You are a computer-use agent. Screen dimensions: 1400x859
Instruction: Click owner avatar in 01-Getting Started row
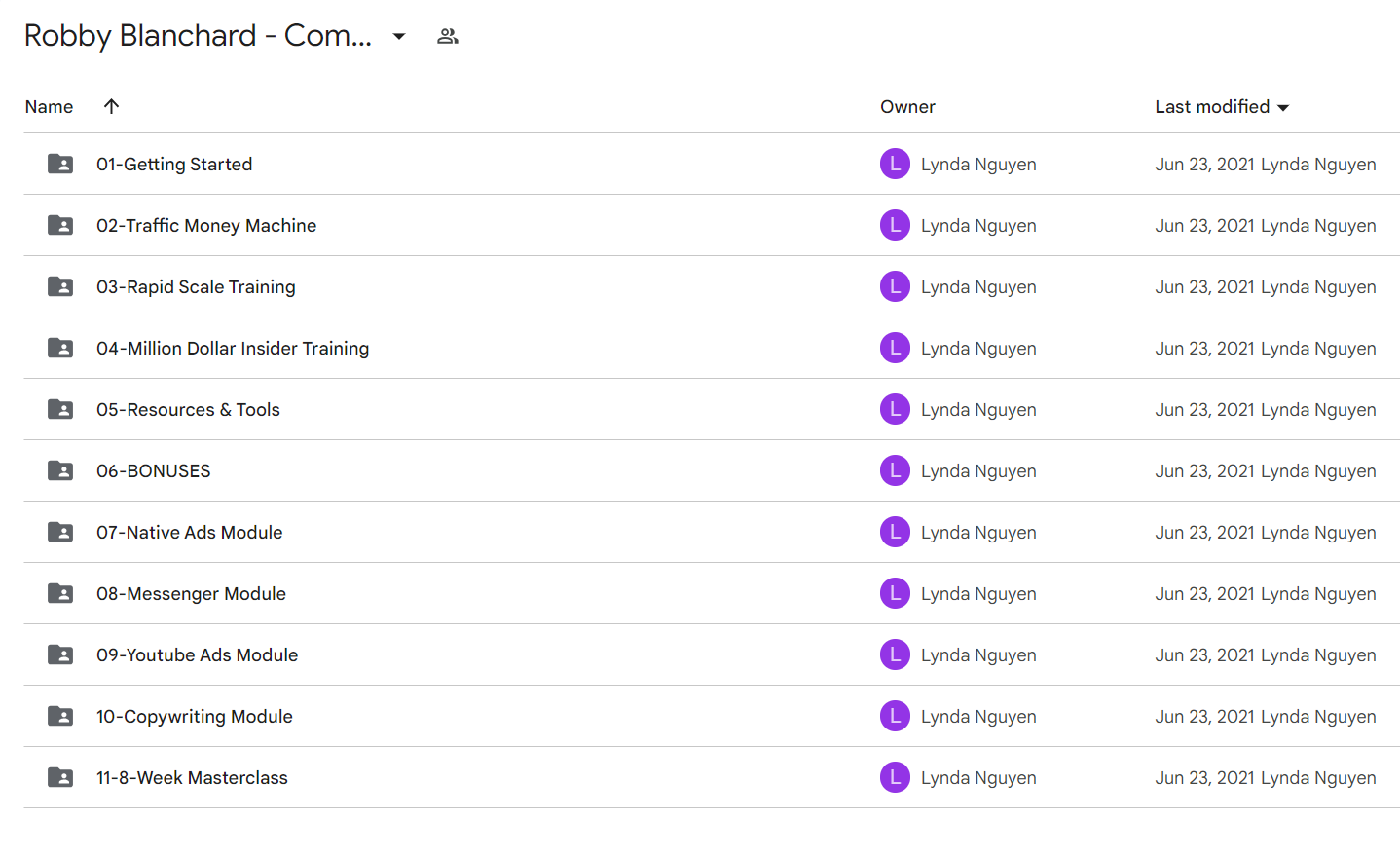(x=895, y=164)
